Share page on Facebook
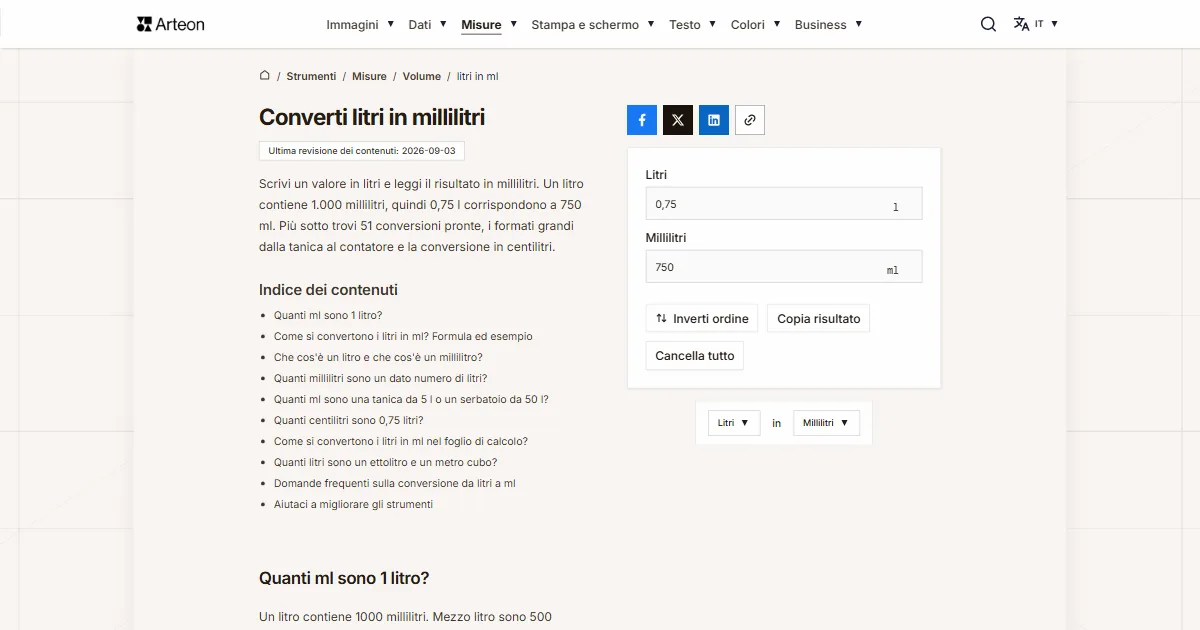1200x630 pixels. 642,120
